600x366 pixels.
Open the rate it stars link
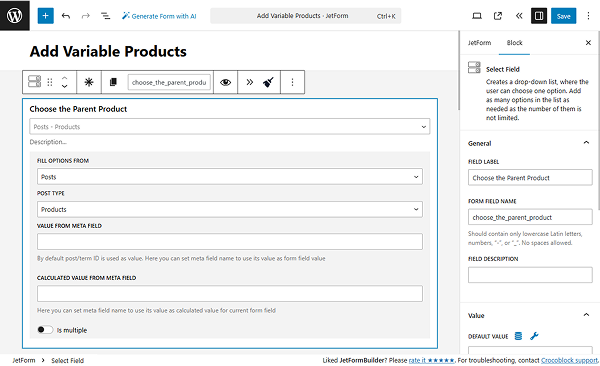pyautogui.click(x=431, y=360)
